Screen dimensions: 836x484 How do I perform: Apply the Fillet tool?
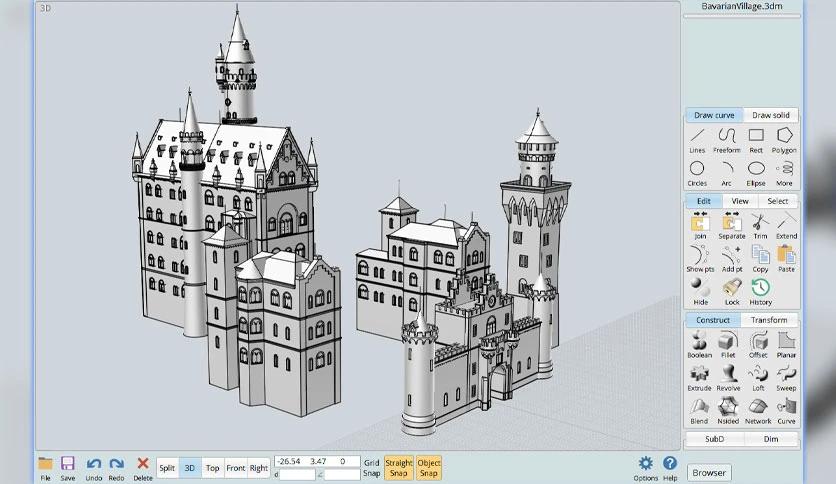point(728,345)
